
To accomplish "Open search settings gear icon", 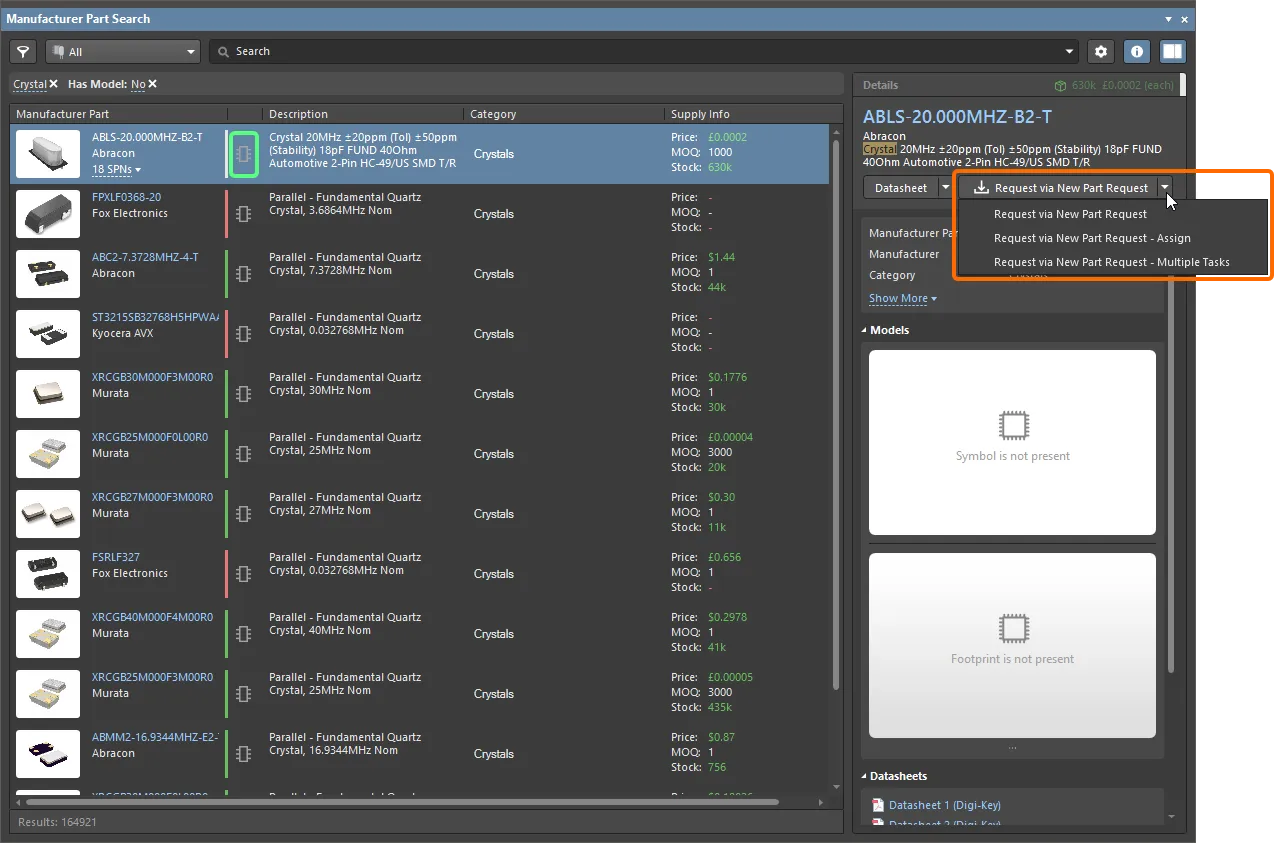I will (x=1101, y=52).
